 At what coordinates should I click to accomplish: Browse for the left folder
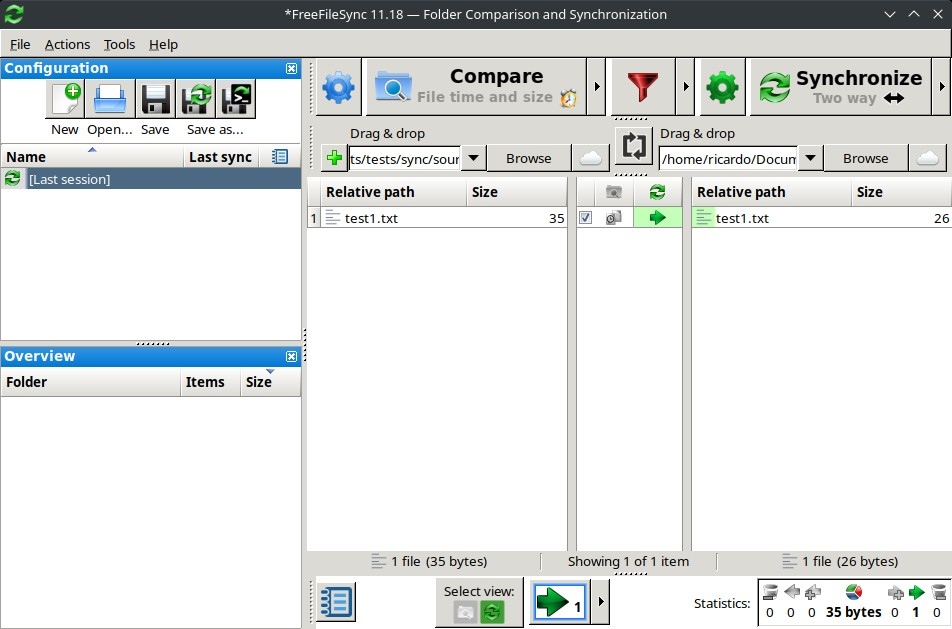click(529, 158)
